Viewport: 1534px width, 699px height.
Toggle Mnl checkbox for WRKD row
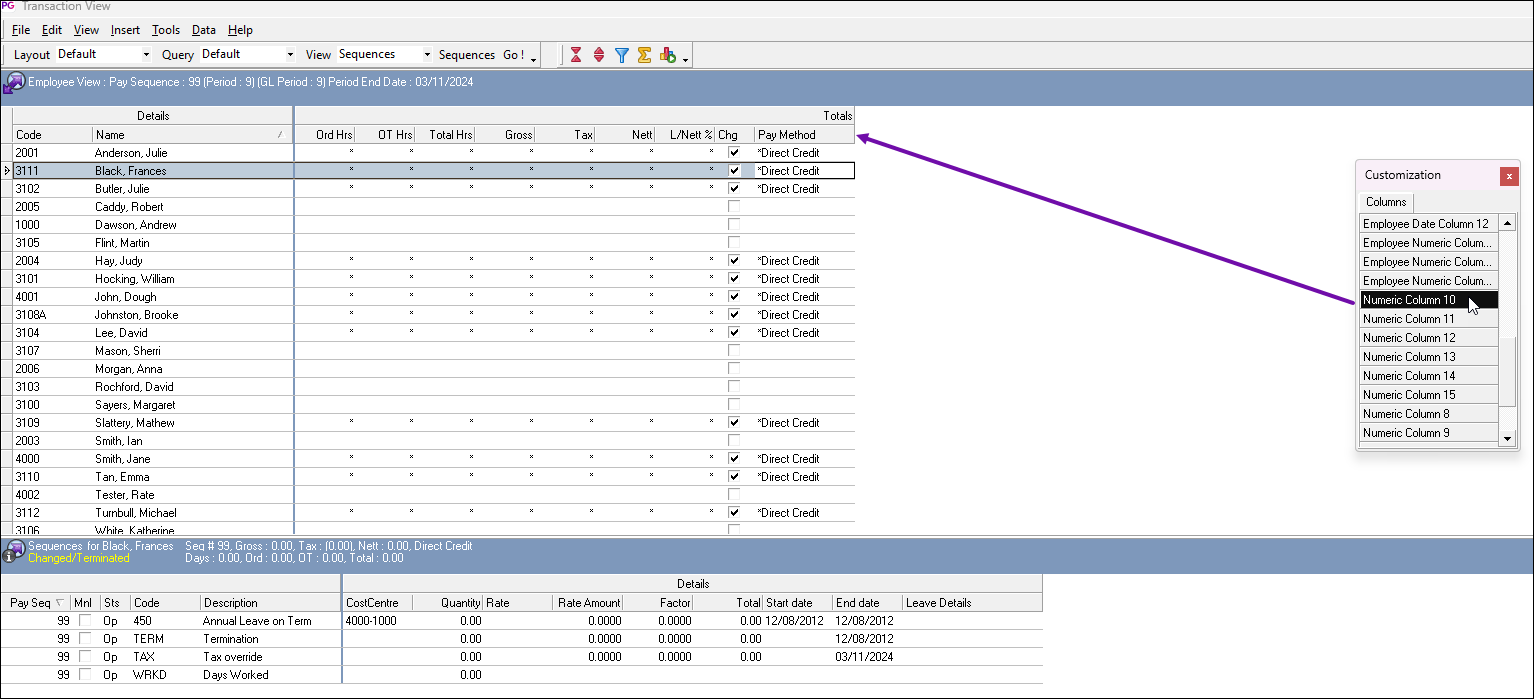85,675
